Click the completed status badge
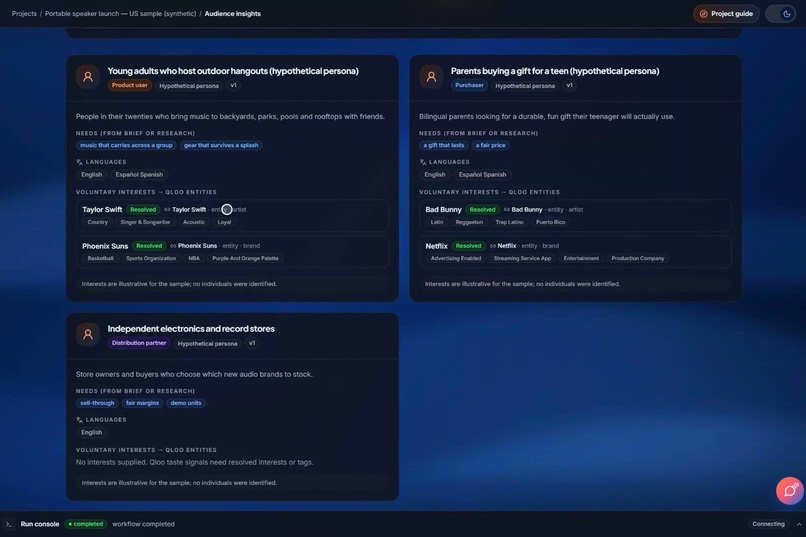The height and width of the screenshot is (537, 806). [x=86, y=524]
